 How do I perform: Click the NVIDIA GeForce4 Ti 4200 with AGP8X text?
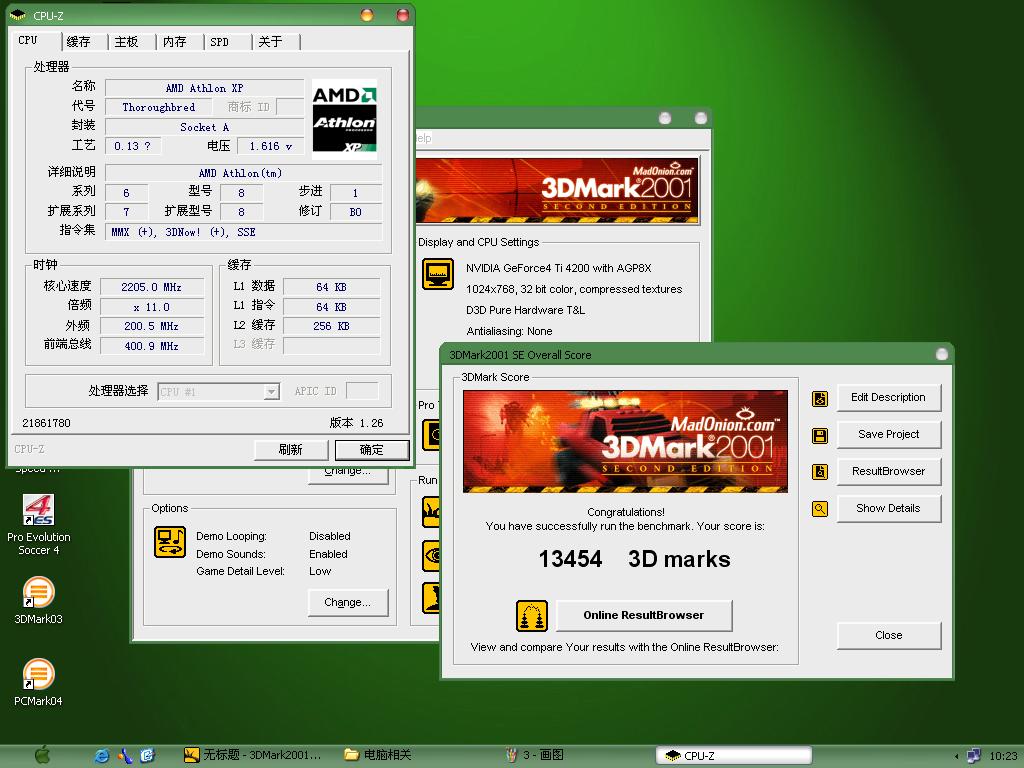558,268
